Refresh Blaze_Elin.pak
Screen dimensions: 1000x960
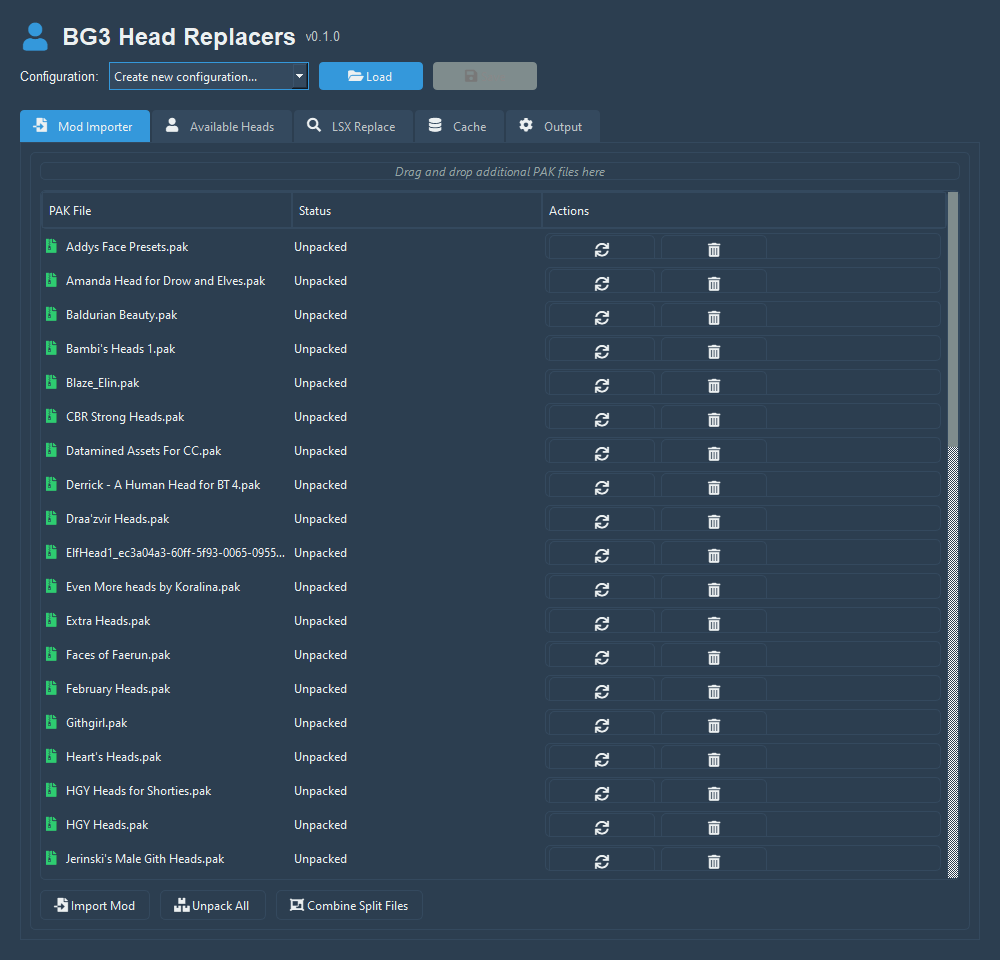(601, 384)
